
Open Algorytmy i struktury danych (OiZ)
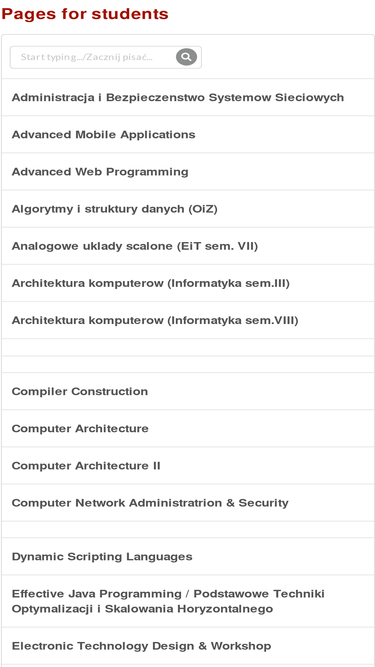(188, 209)
